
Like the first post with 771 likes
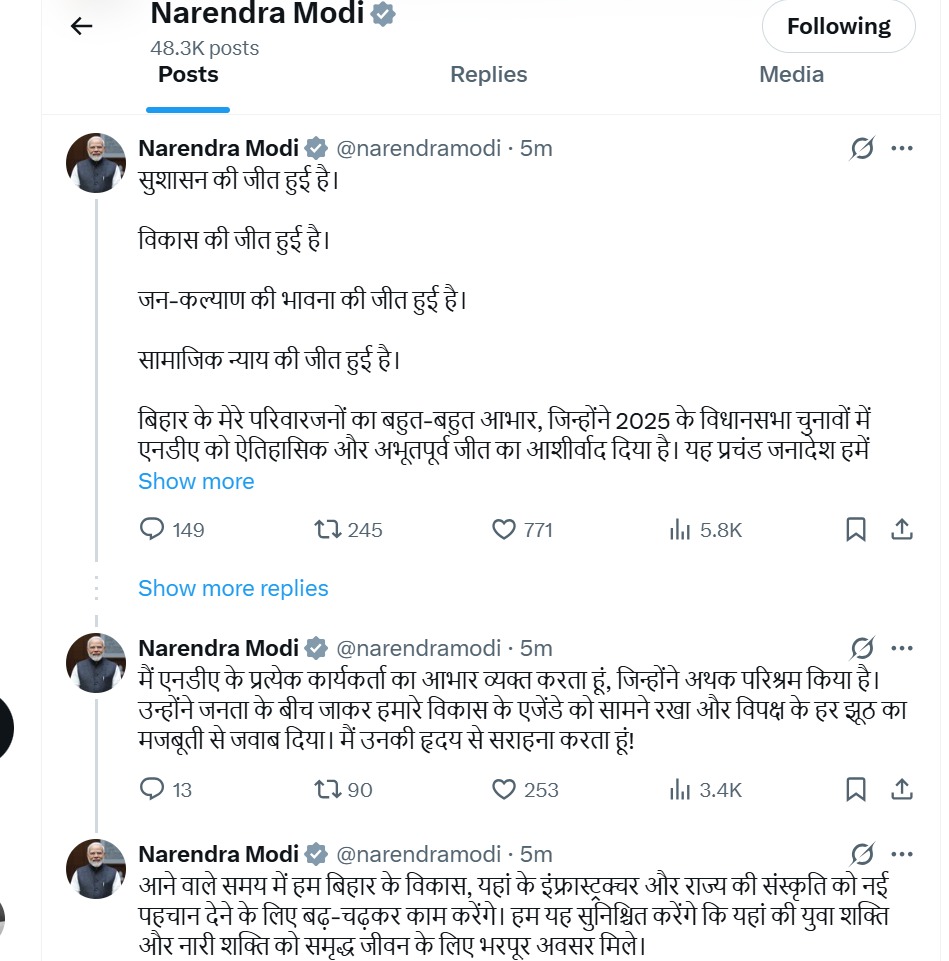tap(505, 530)
